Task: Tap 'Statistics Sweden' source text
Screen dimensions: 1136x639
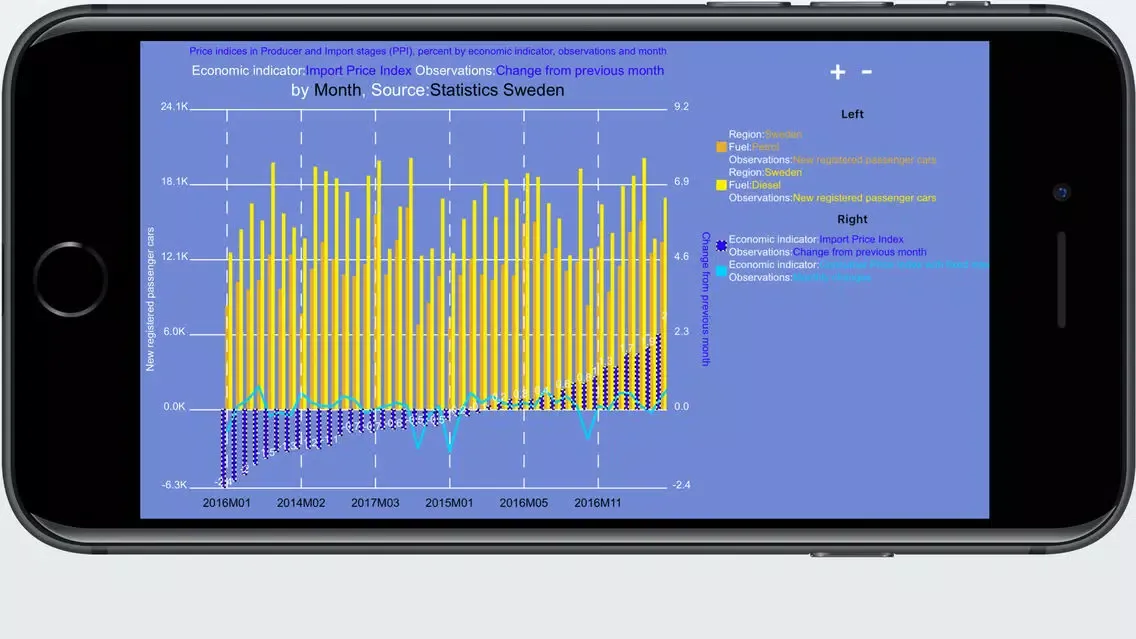Action: tap(497, 90)
